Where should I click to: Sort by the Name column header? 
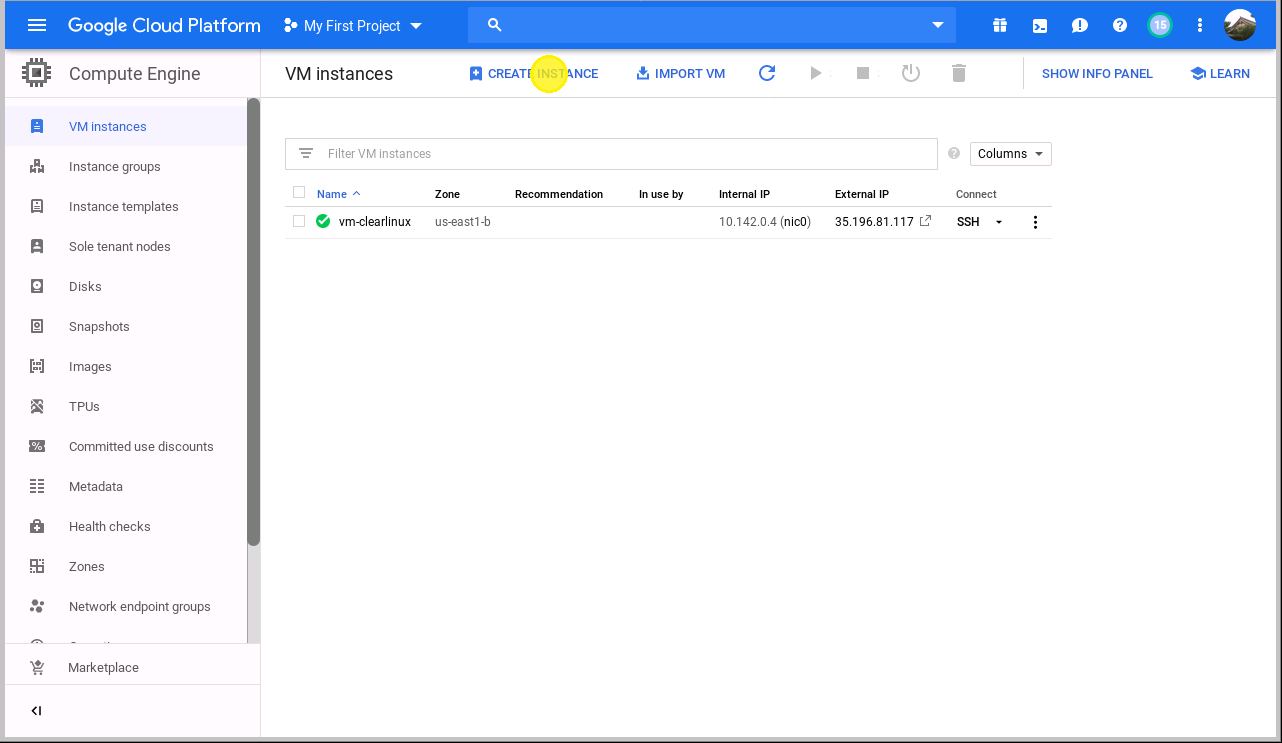point(338,194)
